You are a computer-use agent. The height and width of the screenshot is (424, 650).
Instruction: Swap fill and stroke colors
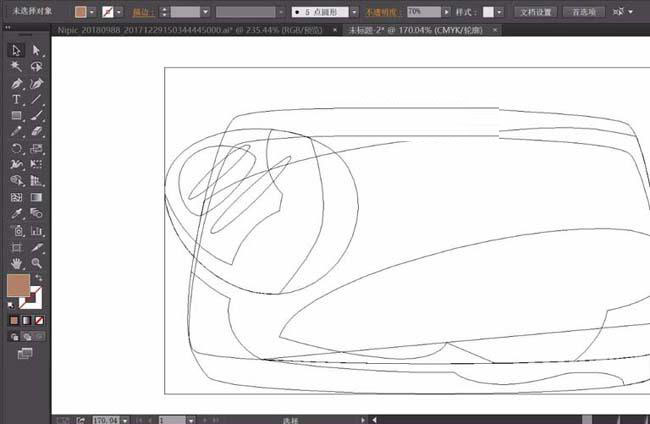(x=39, y=279)
